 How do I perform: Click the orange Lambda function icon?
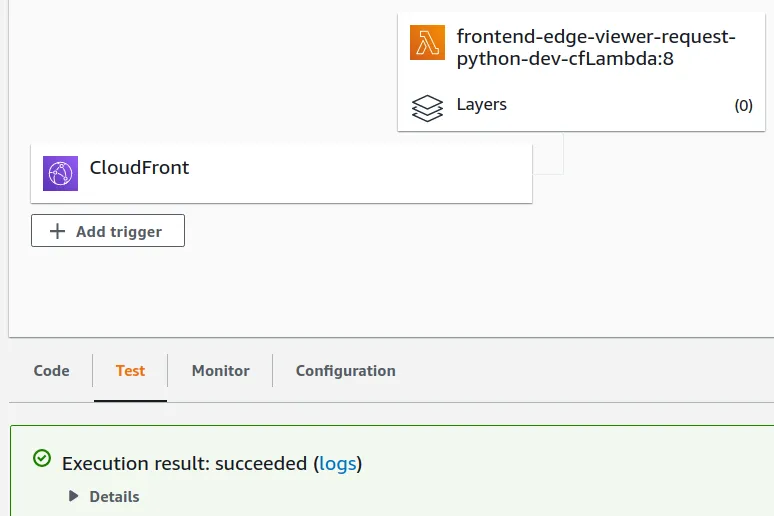(427, 42)
